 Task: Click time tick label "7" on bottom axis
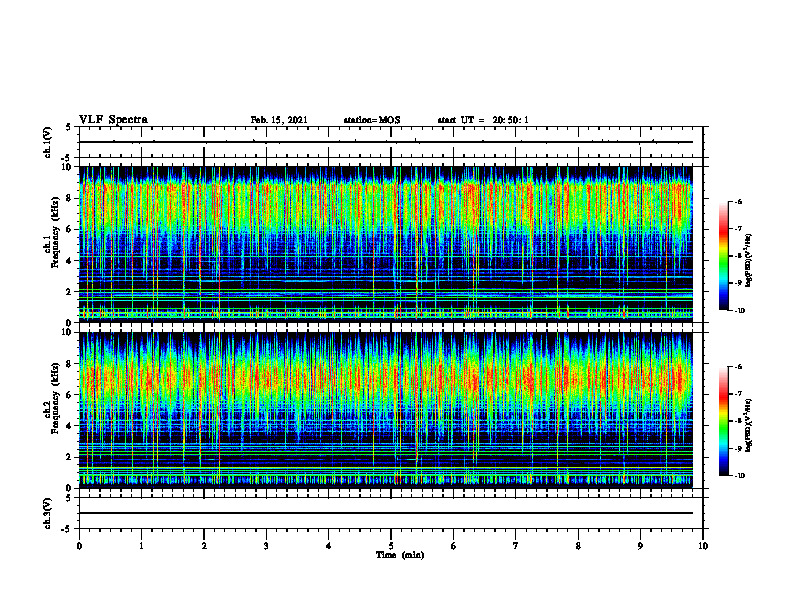tap(516, 546)
